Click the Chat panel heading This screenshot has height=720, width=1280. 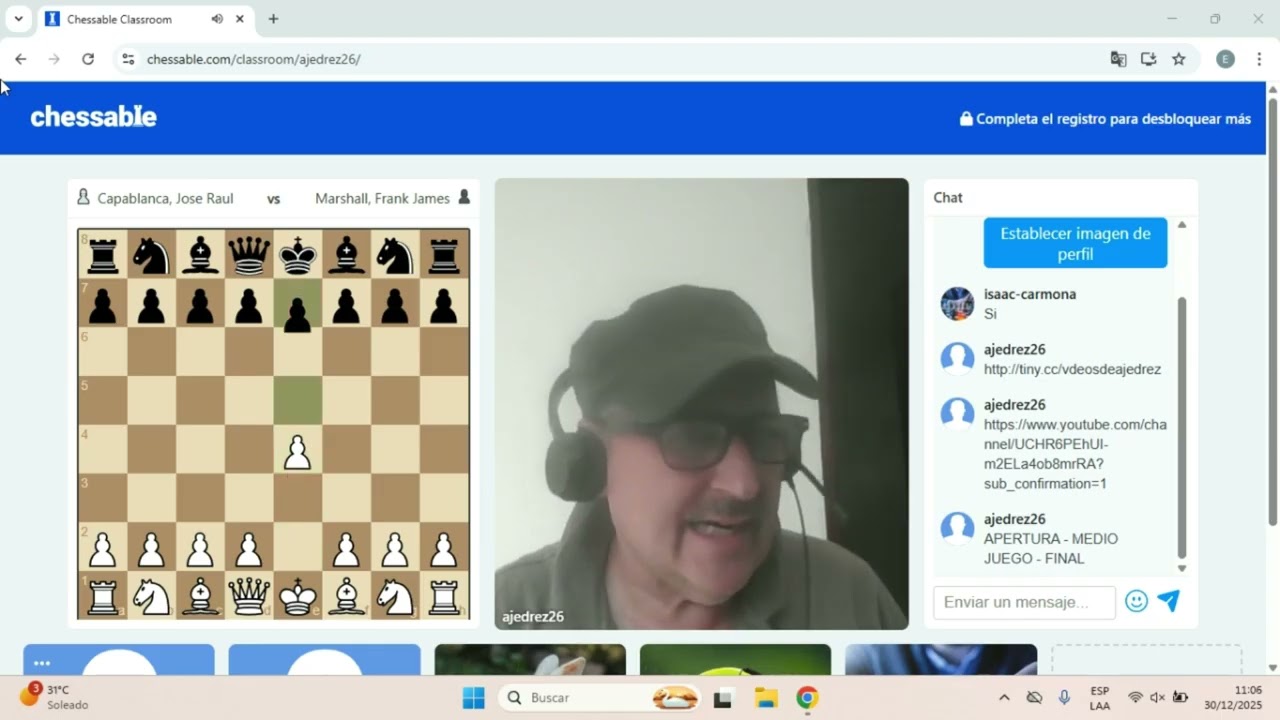pos(948,198)
